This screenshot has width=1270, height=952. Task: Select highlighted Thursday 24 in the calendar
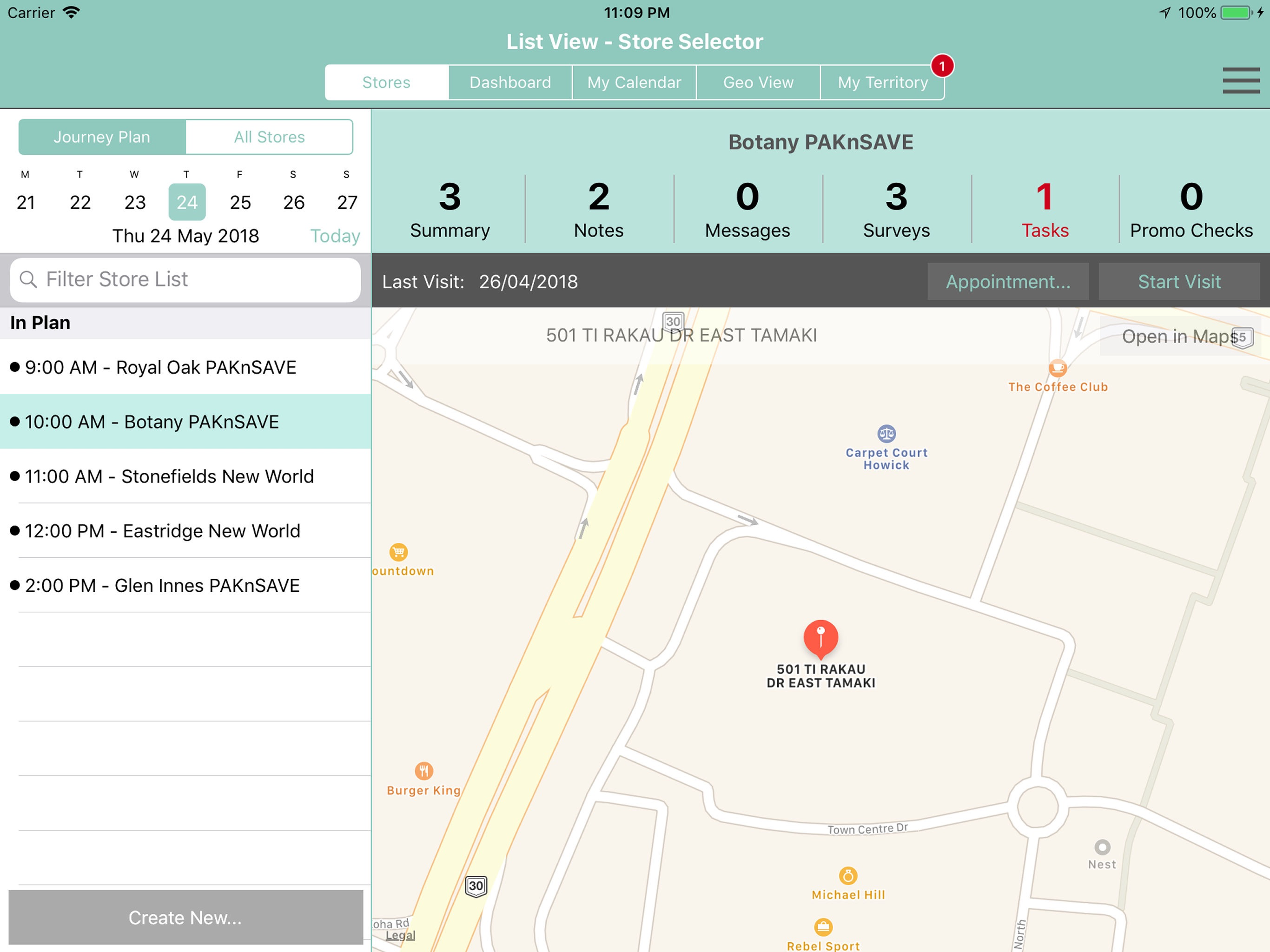[187, 202]
